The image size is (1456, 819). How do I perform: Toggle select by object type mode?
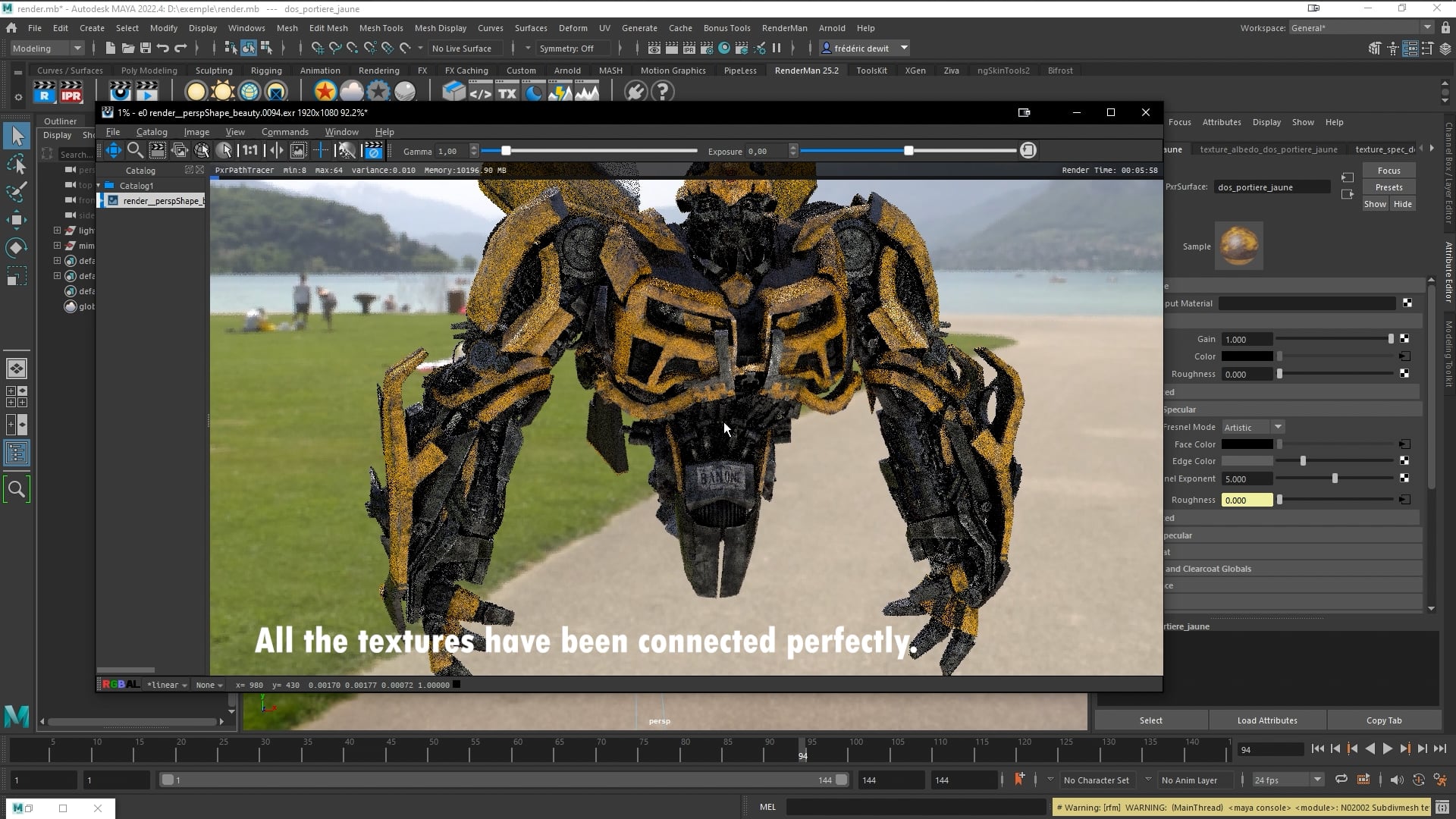coord(249,48)
